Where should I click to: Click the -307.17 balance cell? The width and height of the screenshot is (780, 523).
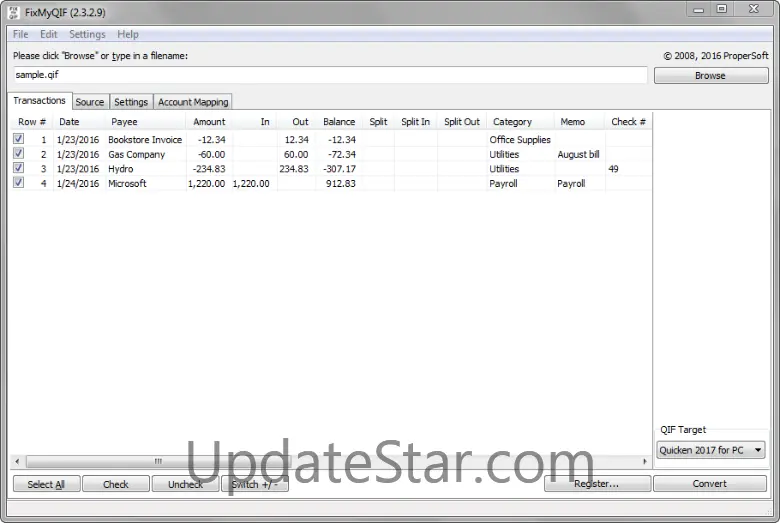click(x=339, y=169)
